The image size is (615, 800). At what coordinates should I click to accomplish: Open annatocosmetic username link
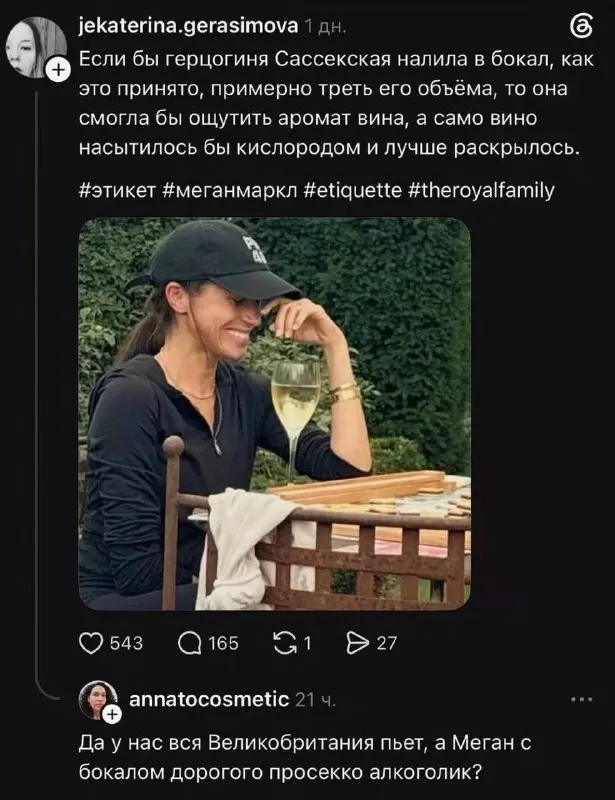(x=209, y=698)
